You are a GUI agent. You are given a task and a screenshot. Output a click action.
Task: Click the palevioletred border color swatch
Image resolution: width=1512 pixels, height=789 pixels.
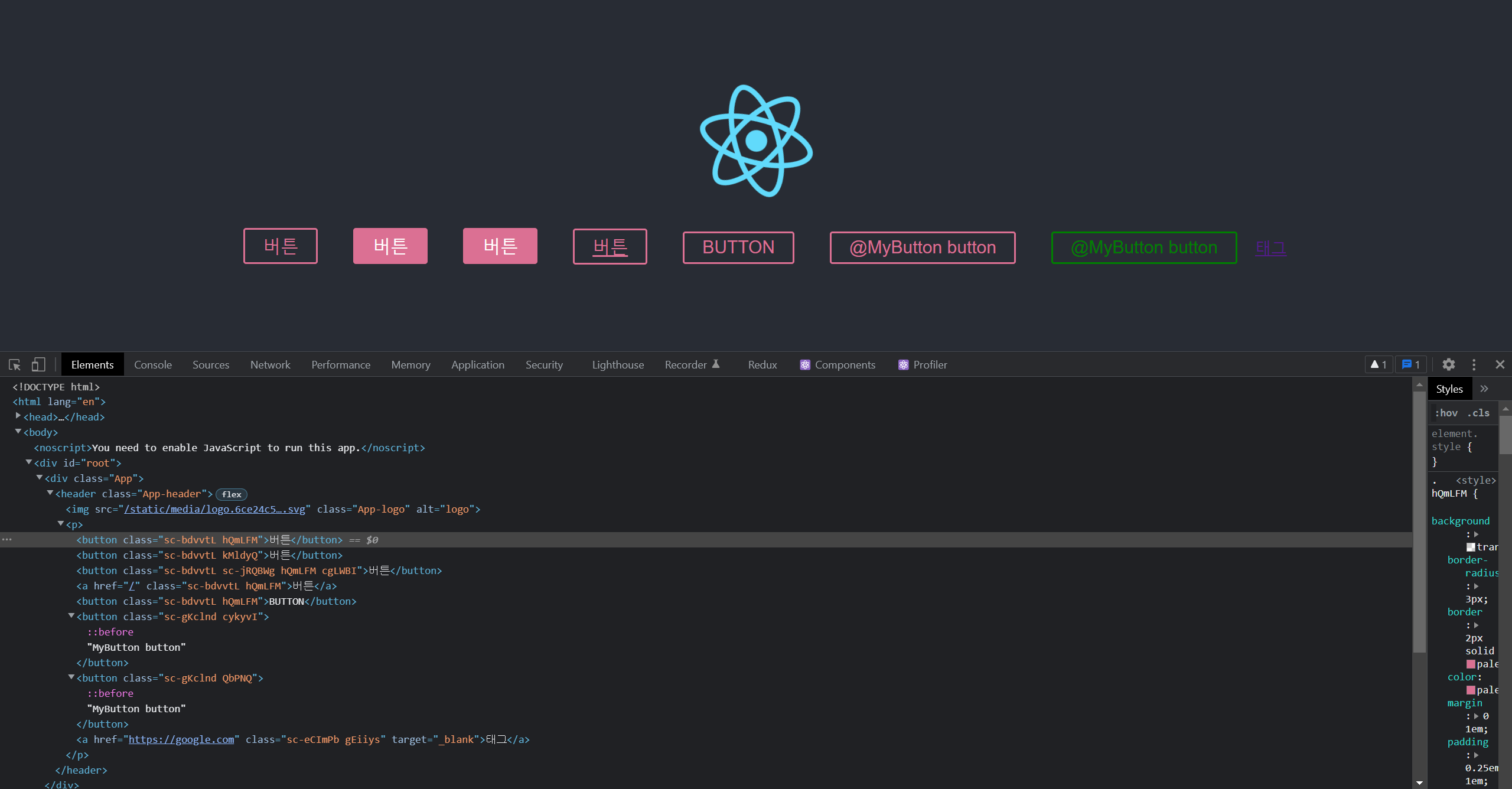1471,664
